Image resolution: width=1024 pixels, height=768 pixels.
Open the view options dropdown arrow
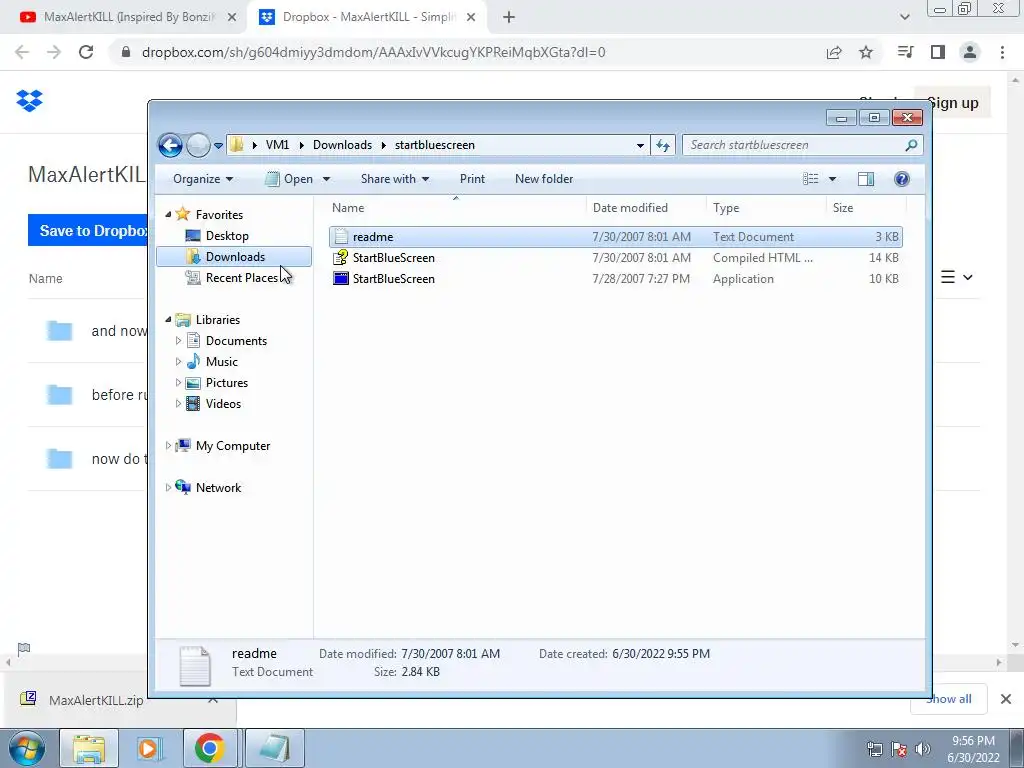coord(832,179)
